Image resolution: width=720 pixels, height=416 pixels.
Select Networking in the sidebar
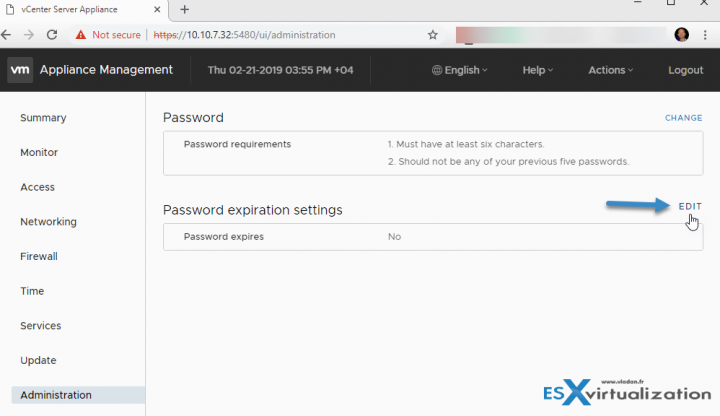coord(48,222)
